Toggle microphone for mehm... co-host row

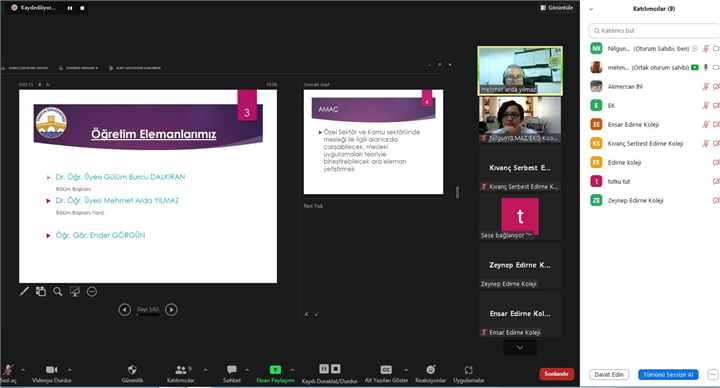coord(706,67)
